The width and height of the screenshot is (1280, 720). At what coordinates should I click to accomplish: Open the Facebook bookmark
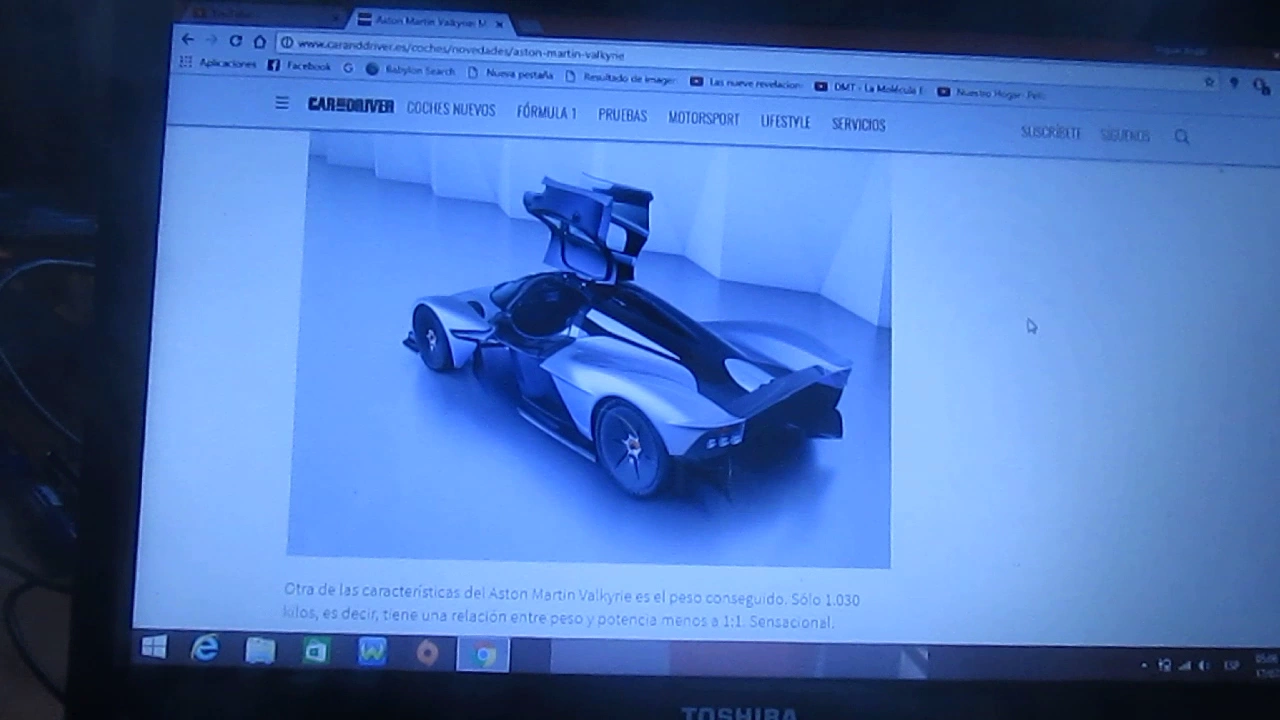click(299, 66)
